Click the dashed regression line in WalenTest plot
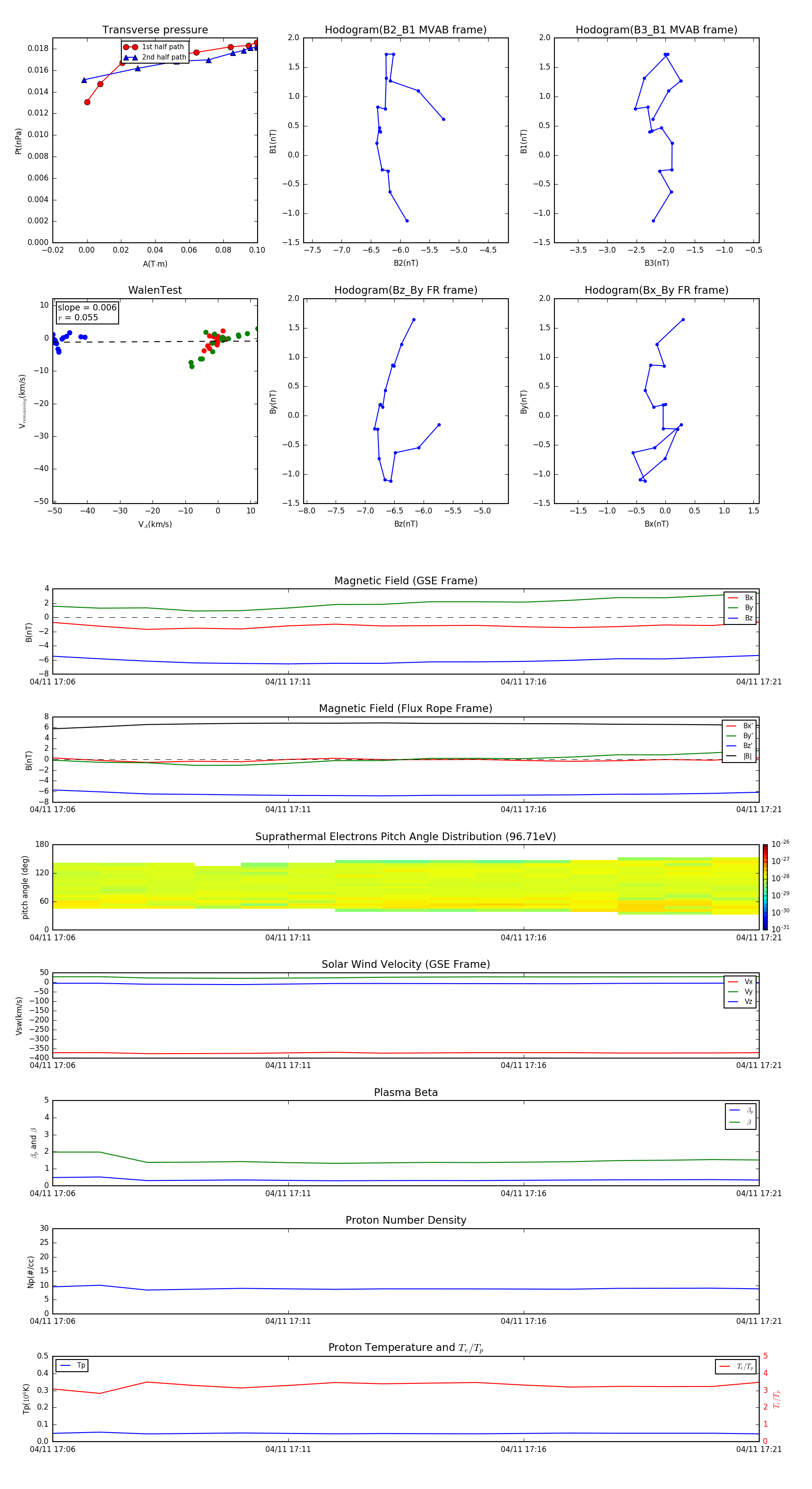 (155, 342)
